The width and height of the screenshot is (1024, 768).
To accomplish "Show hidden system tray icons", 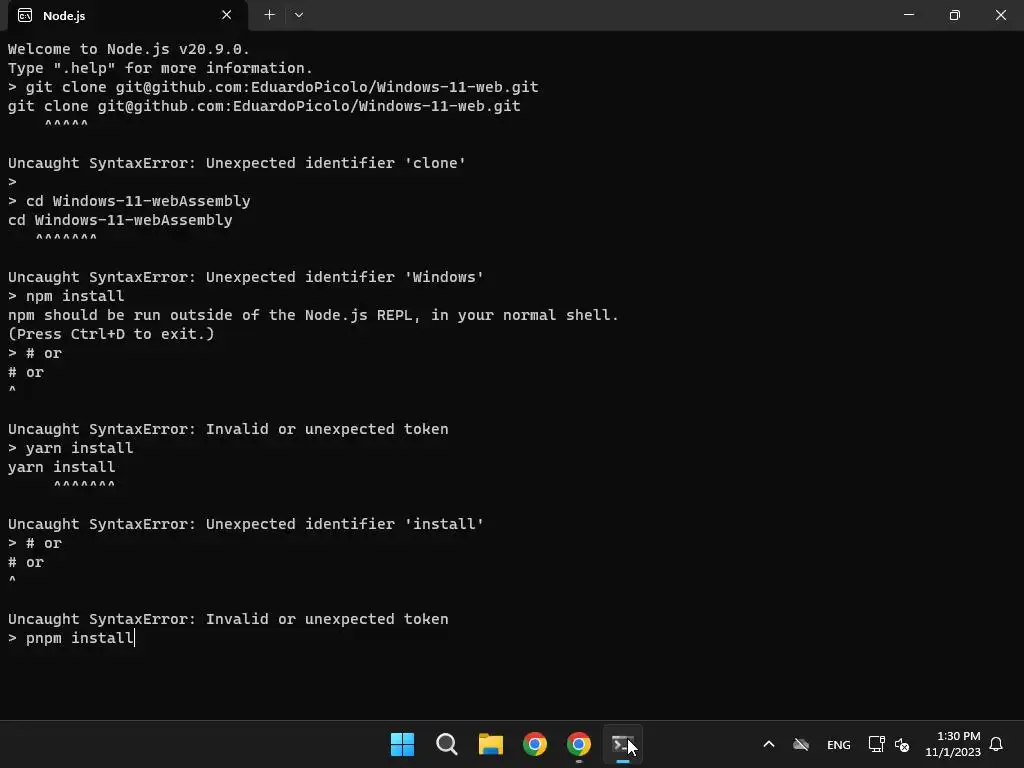I will [769, 744].
